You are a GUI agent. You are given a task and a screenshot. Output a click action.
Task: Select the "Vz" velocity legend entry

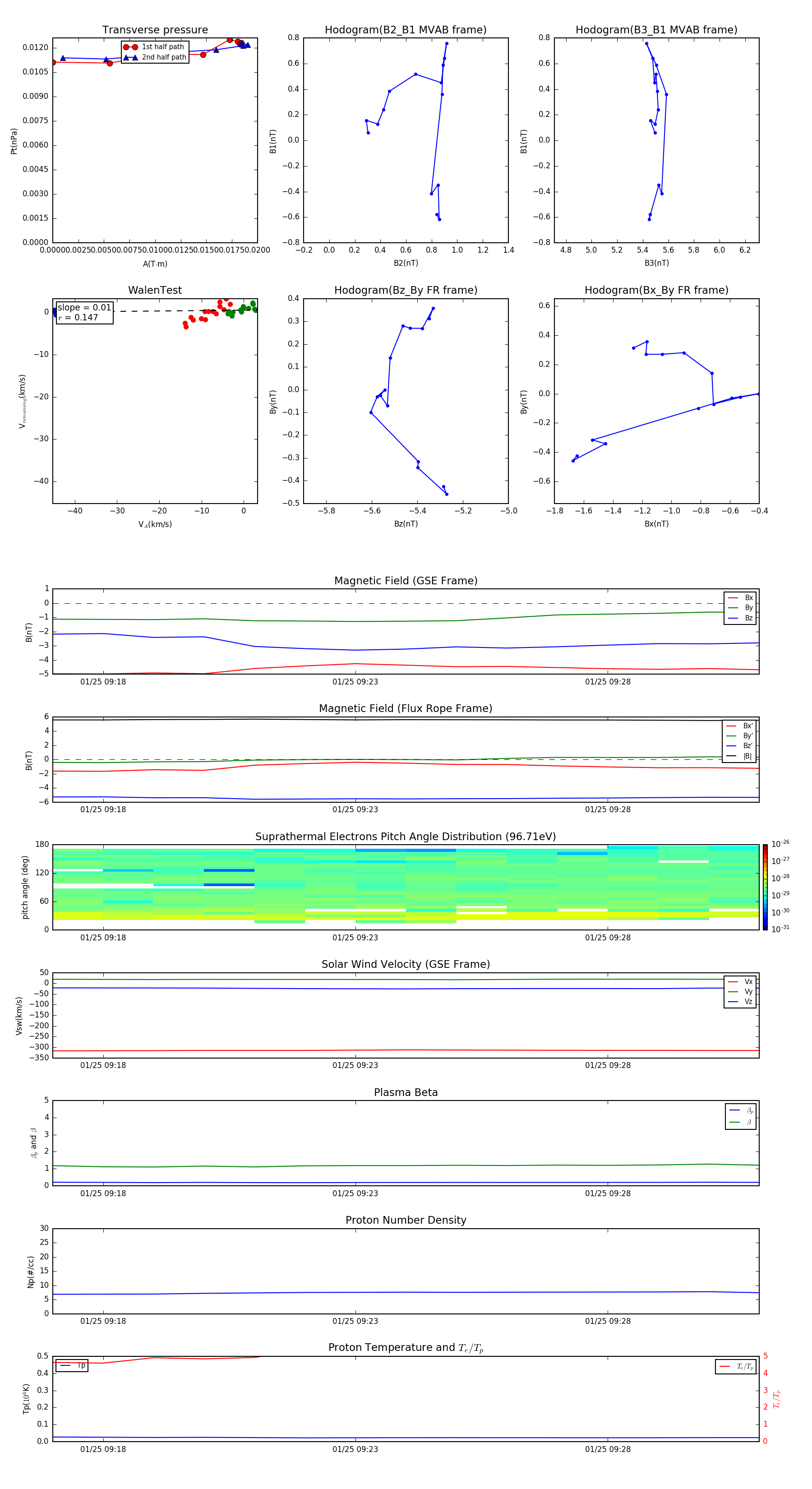[x=740, y=1002]
